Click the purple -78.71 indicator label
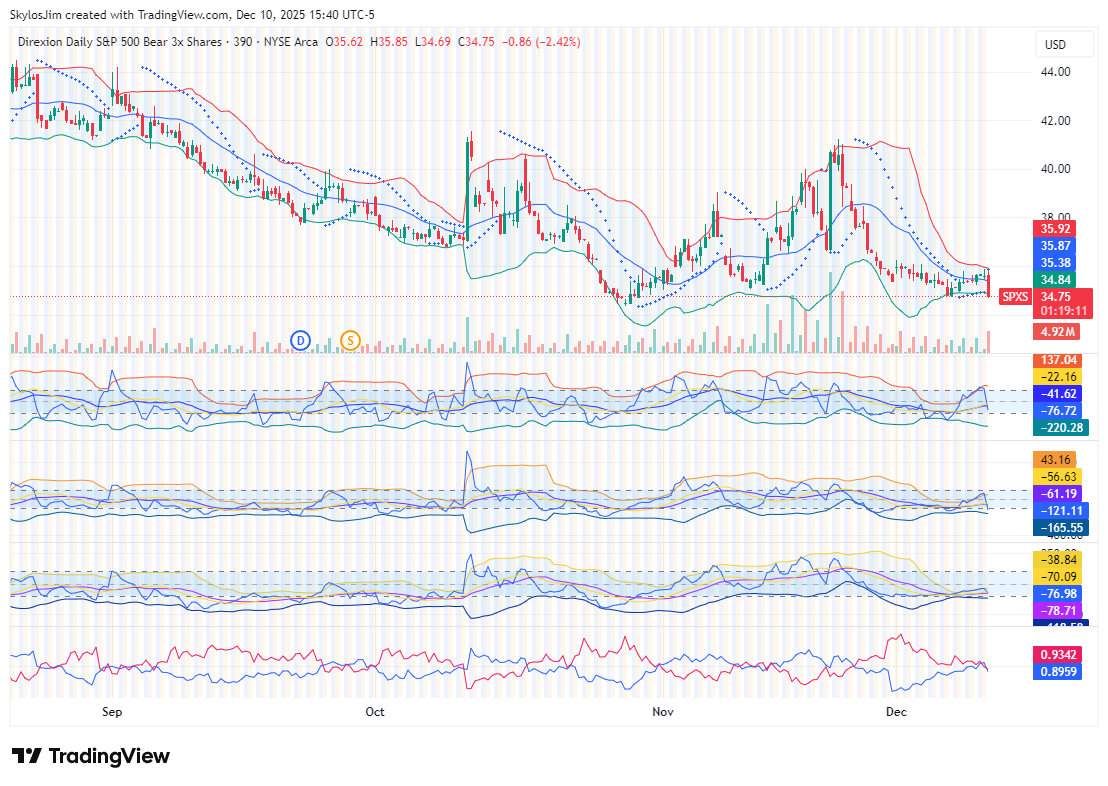1108x786 pixels. [1058, 610]
